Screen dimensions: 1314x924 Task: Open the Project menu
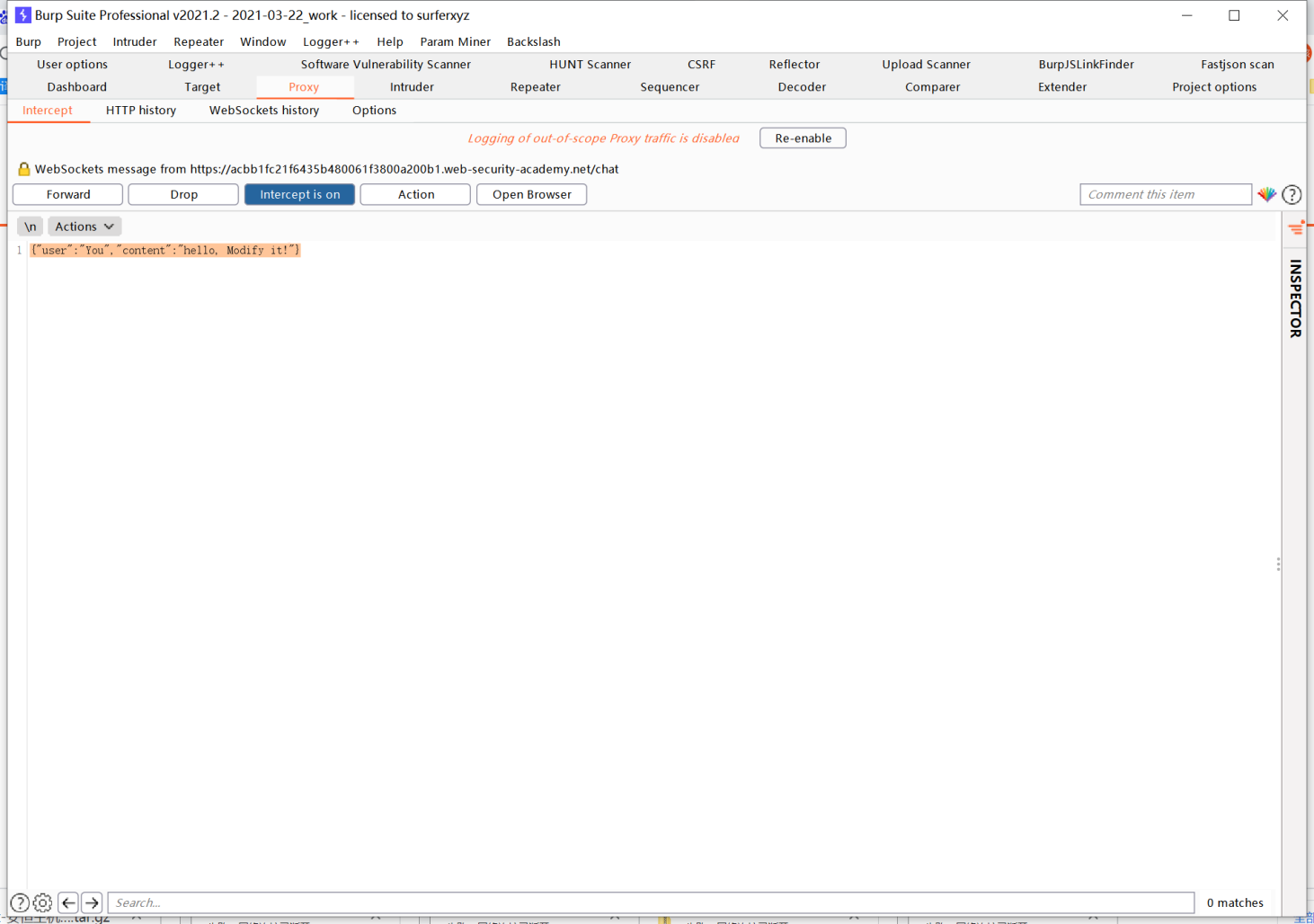coord(76,41)
